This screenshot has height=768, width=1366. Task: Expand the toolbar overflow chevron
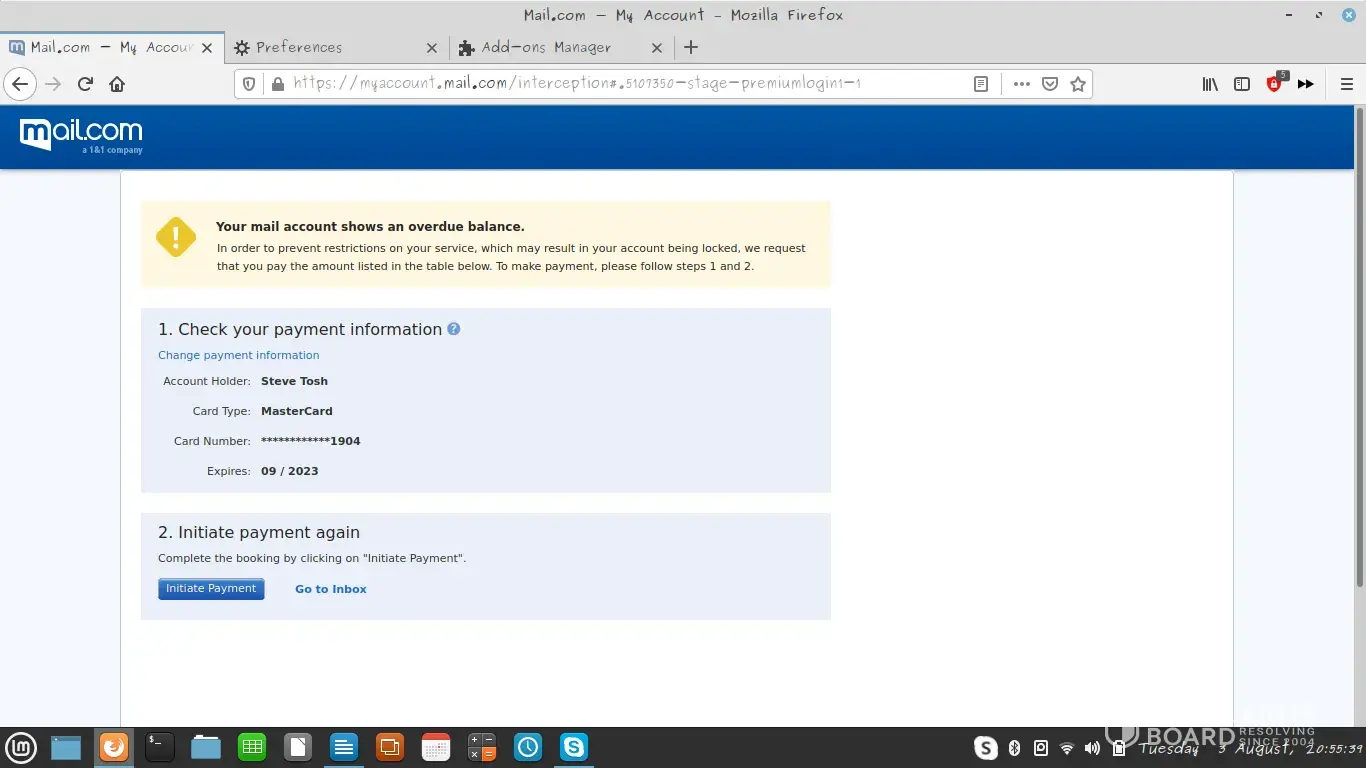coord(1305,84)
